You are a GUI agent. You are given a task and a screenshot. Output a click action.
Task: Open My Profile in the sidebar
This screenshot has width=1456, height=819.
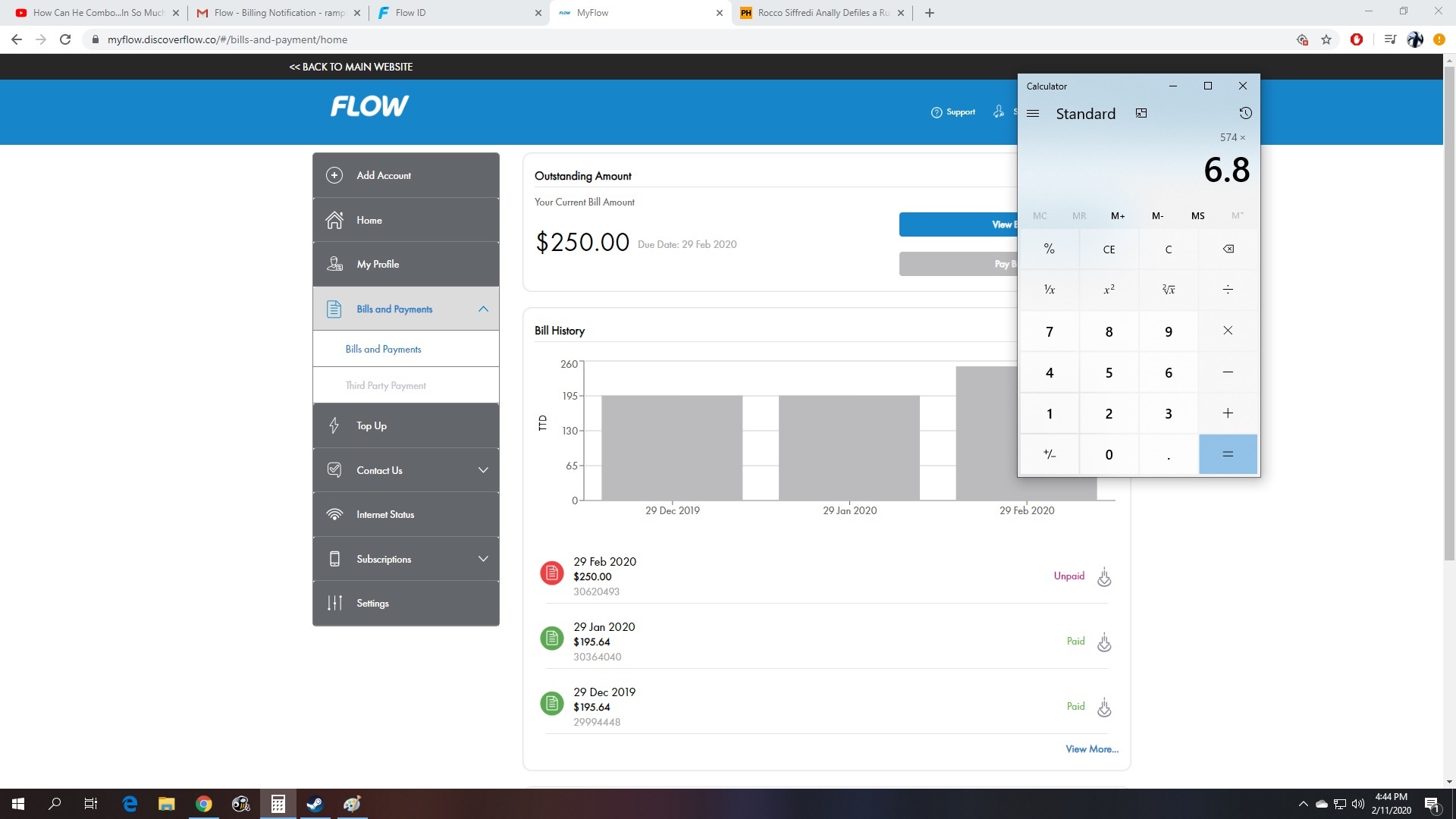[x=406, y=264]
